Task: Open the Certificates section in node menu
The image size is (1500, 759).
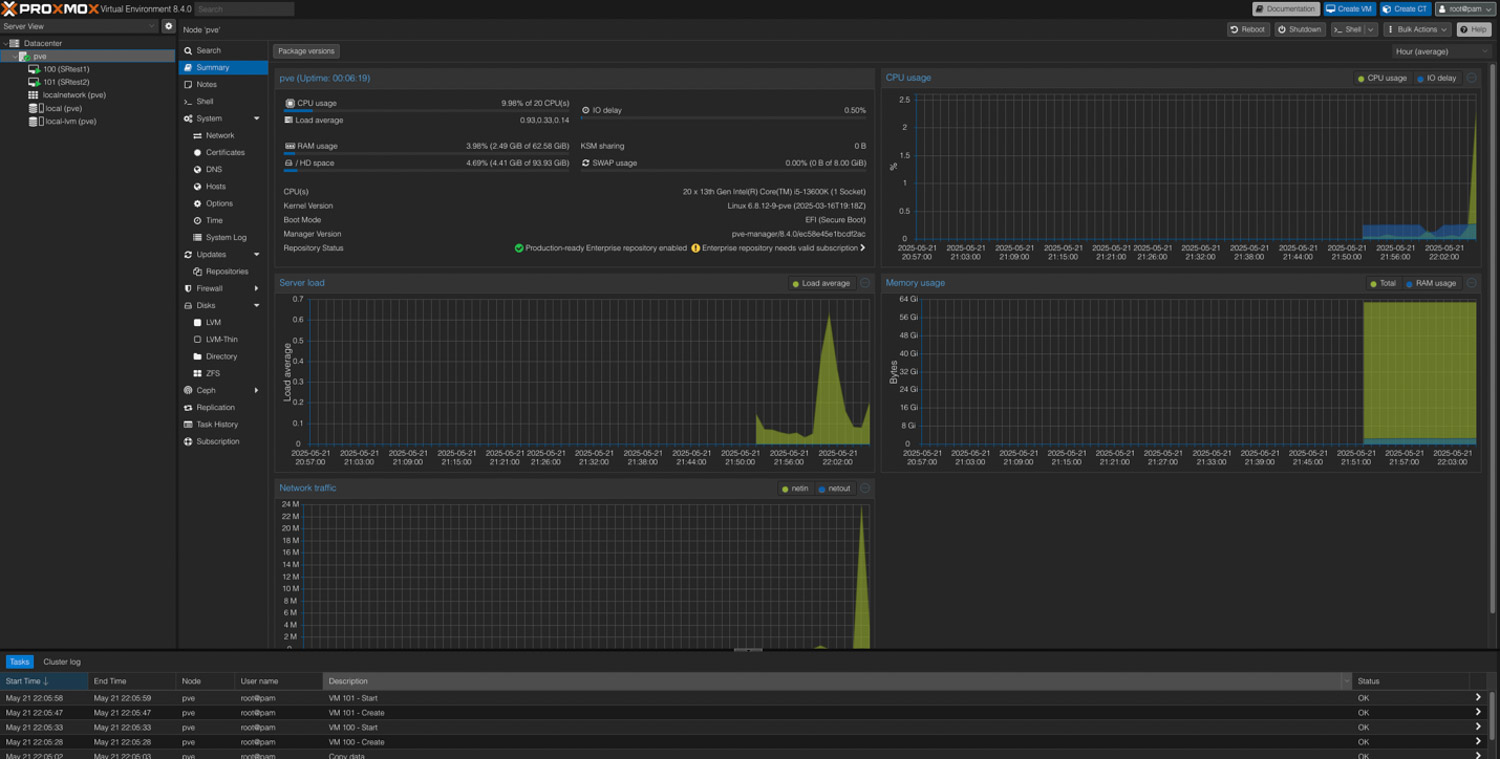Action: 225,152
